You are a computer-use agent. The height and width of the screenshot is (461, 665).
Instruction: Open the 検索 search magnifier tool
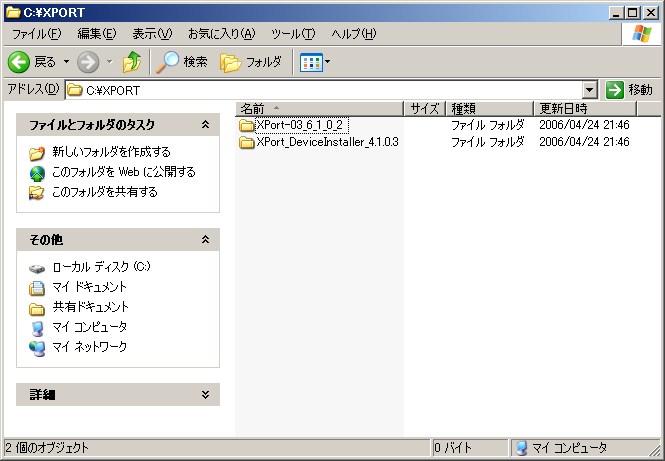click(x=181, y=62)
